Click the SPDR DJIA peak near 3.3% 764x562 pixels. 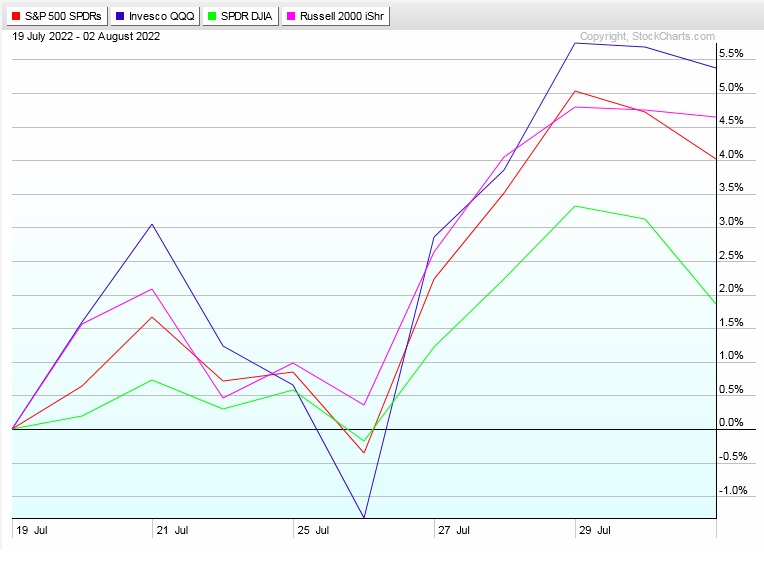pyautogui.click(x=575, y=206)
